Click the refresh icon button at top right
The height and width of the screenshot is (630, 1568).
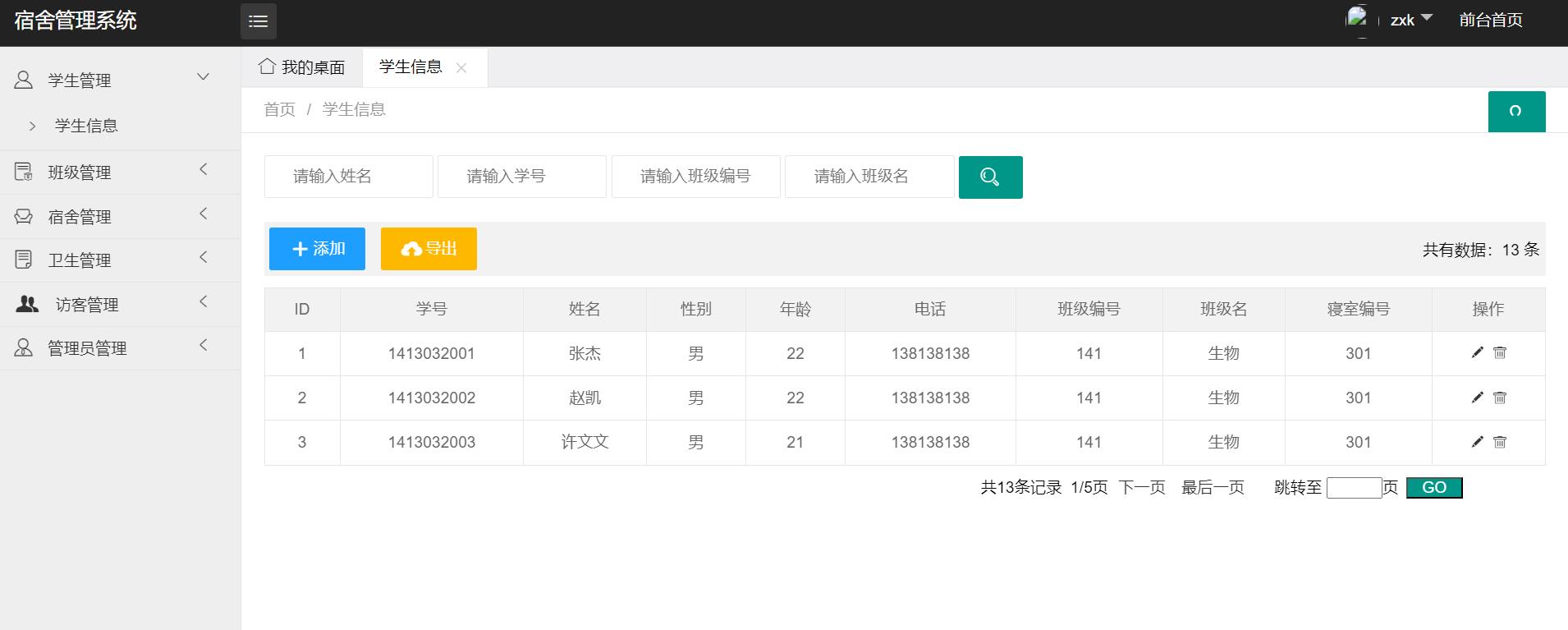pos(1516,112)
